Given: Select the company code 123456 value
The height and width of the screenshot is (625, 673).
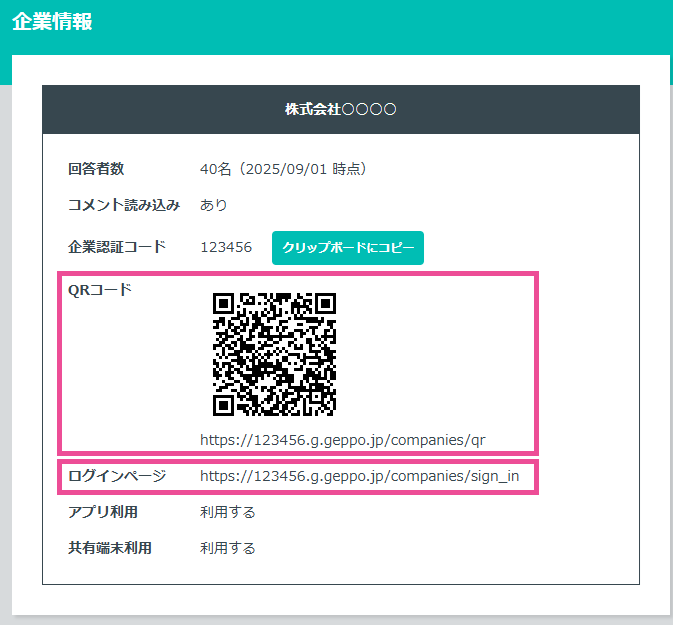Looking at the screenshot, I should tap(226, 247).
